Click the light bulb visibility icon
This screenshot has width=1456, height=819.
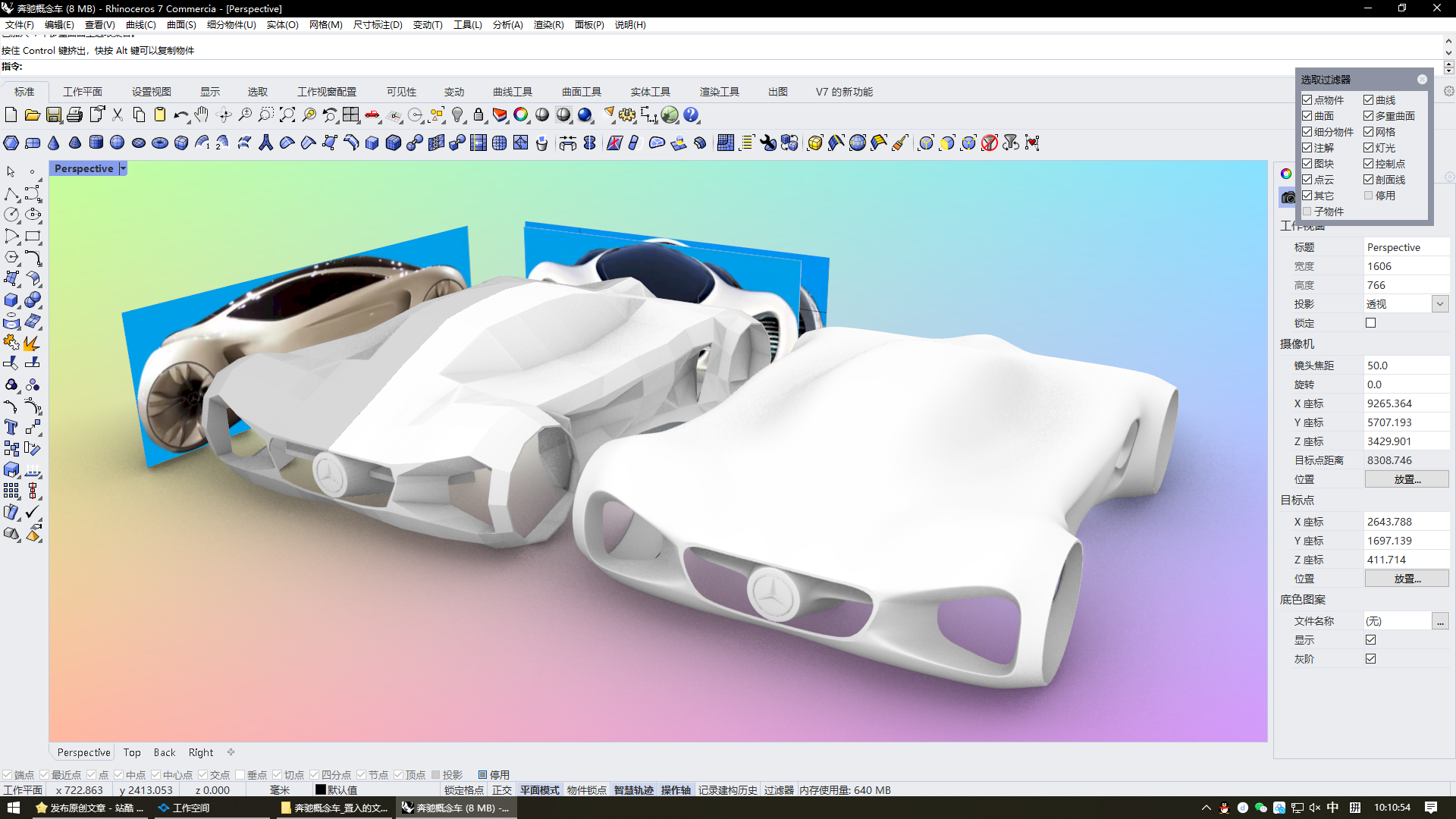pos(457,115)
